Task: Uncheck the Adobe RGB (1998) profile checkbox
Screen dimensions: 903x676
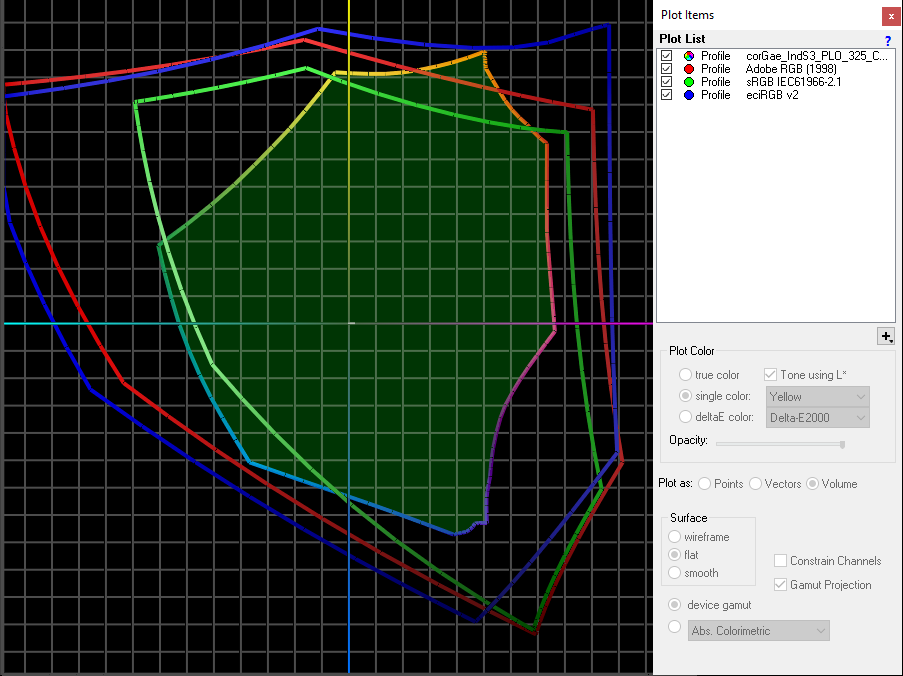Action: pyautogui.click(x=666, y=69)
